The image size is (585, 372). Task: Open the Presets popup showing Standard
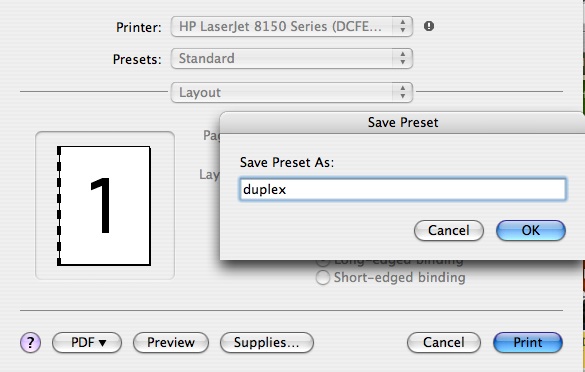tap(292, 59)
